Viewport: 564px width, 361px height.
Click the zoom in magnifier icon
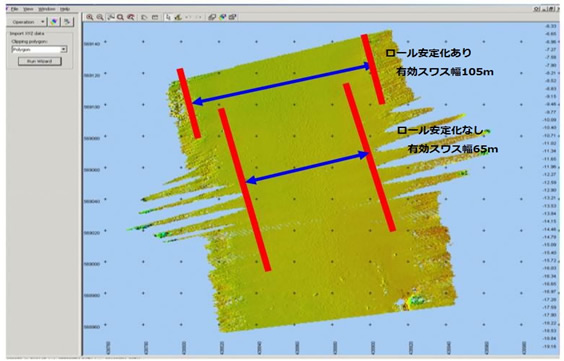tap(90, 17)
